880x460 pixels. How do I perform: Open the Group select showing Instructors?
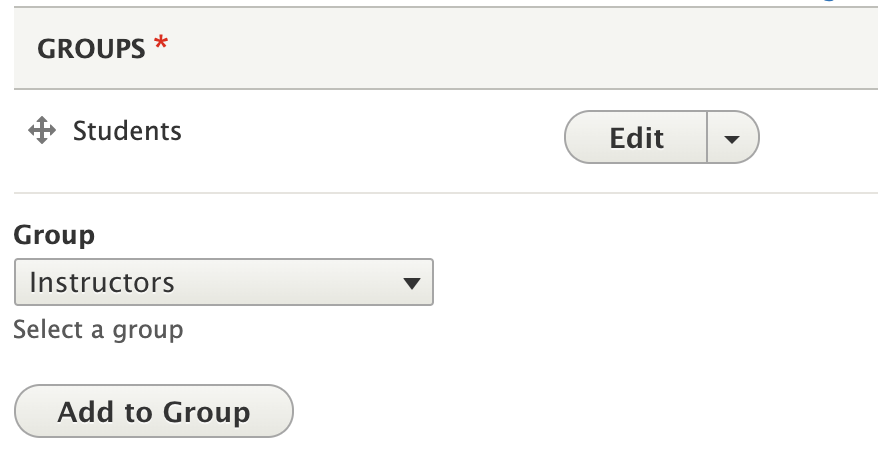coord(224,282)
